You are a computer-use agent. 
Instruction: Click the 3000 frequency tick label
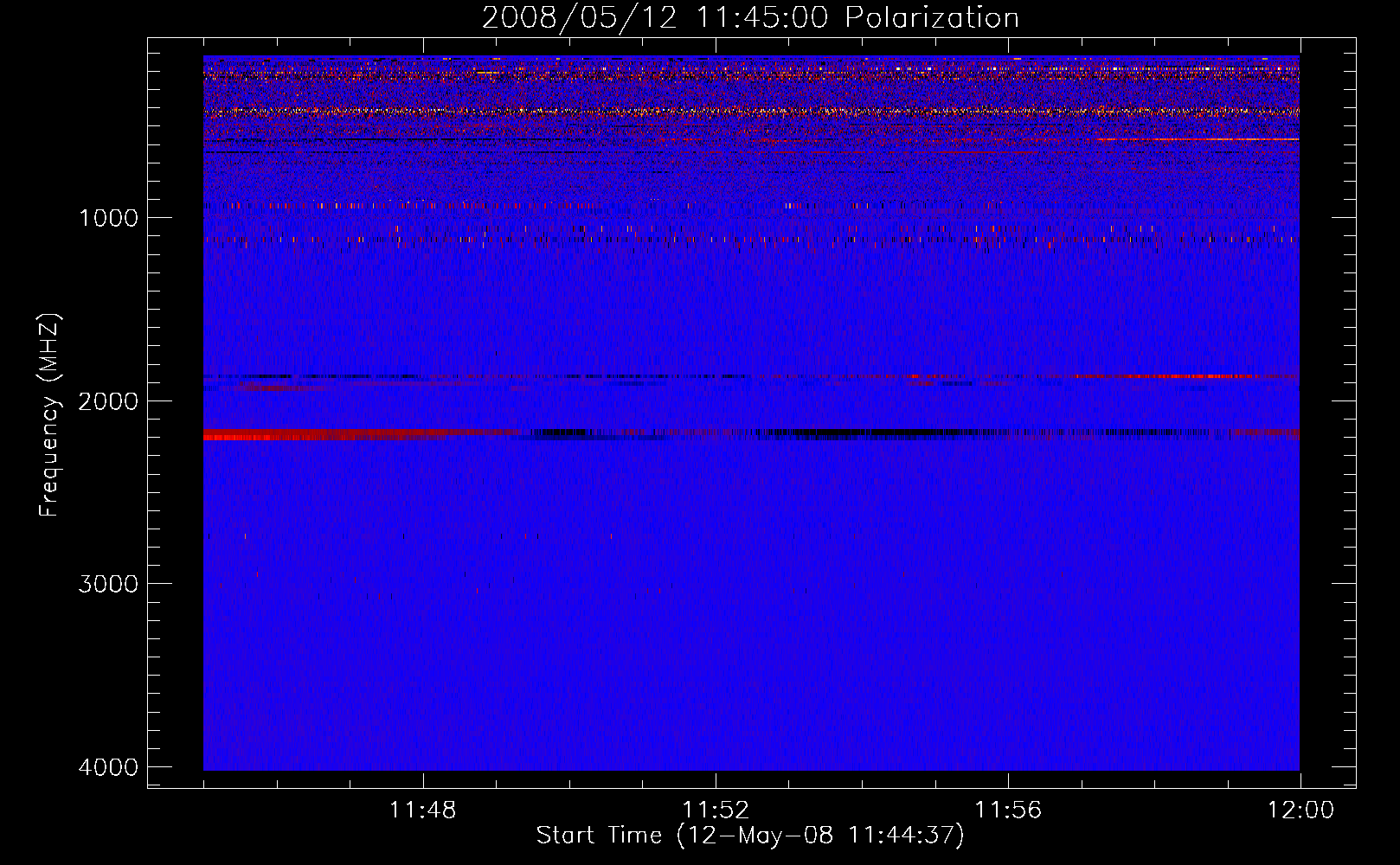coord(108,583)
